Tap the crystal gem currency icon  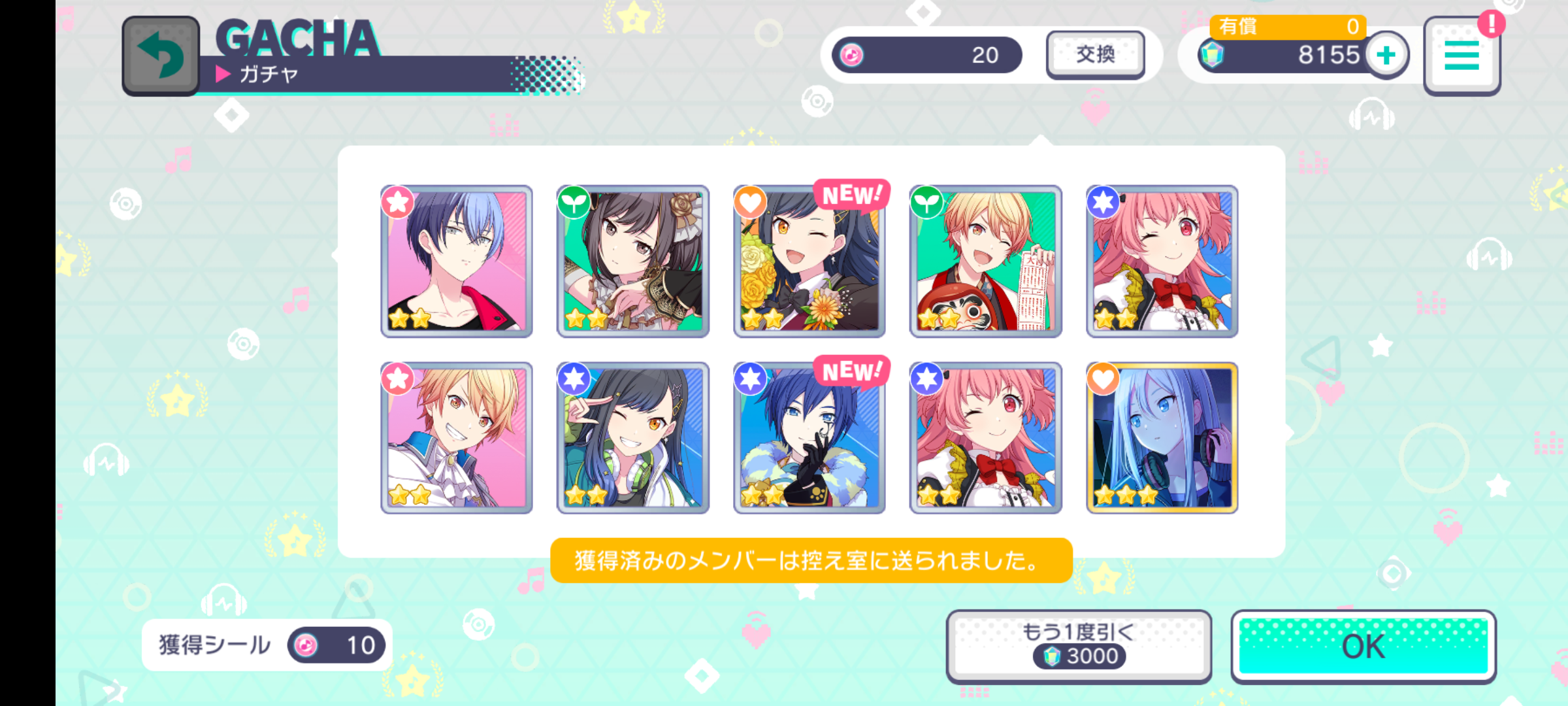[1212, 55]
